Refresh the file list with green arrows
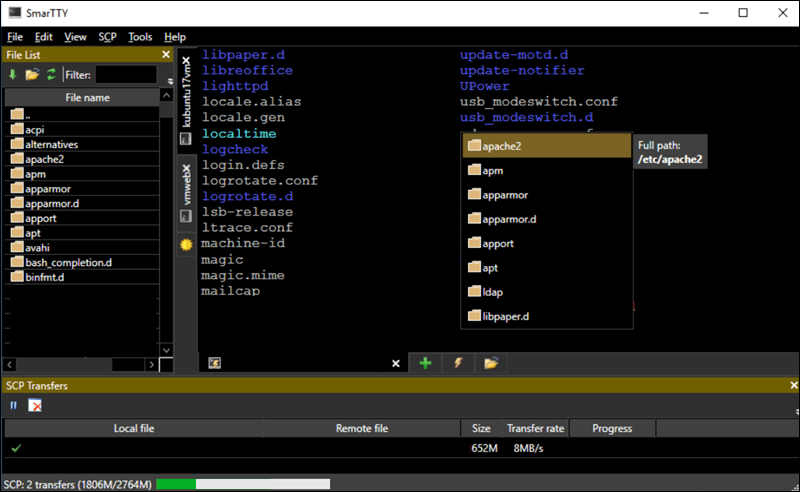The width and height of the screenshot is (800, 492). (51, 75)
